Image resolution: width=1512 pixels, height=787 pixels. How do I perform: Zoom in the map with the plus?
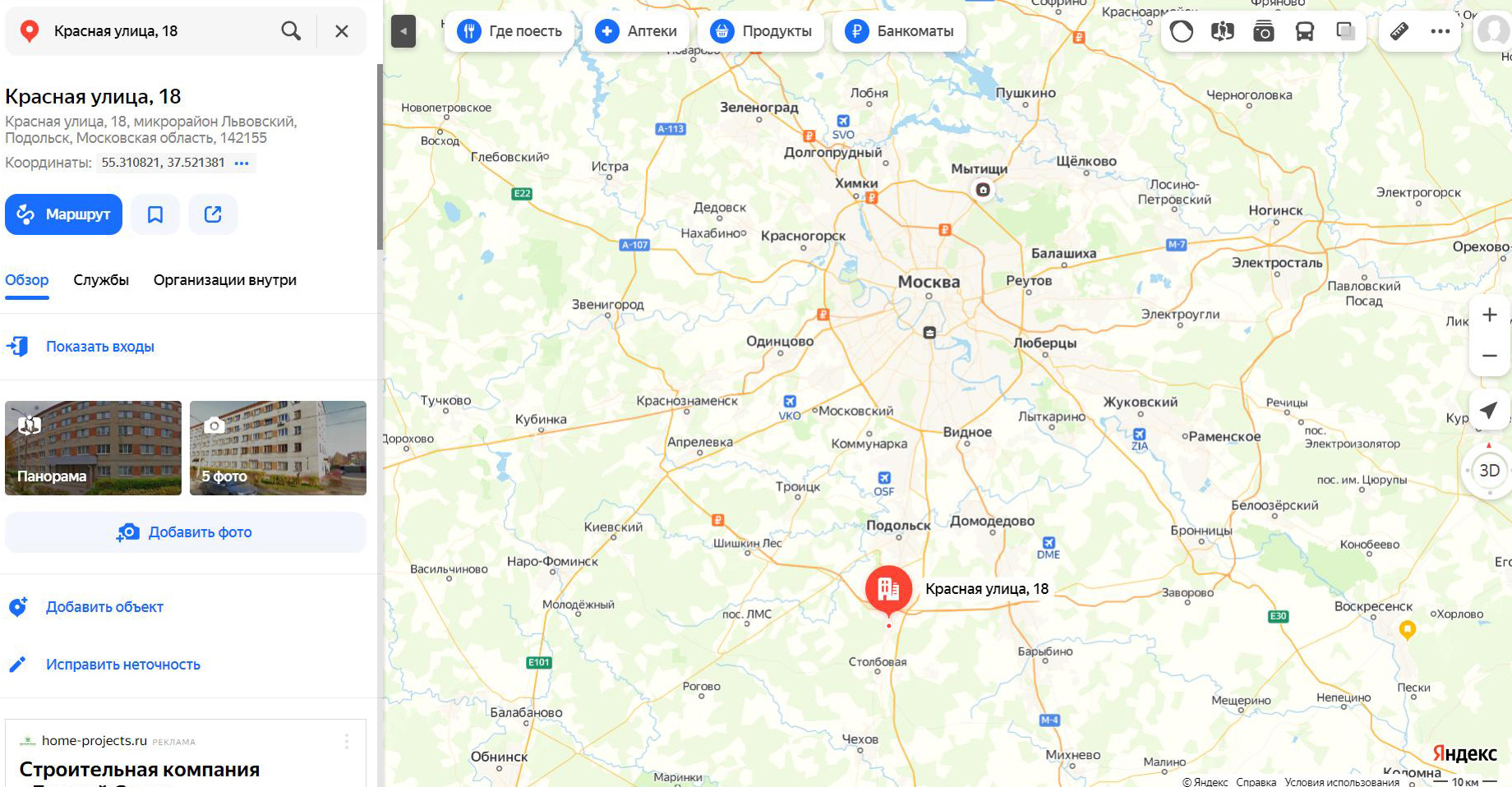pos(1490,315)
